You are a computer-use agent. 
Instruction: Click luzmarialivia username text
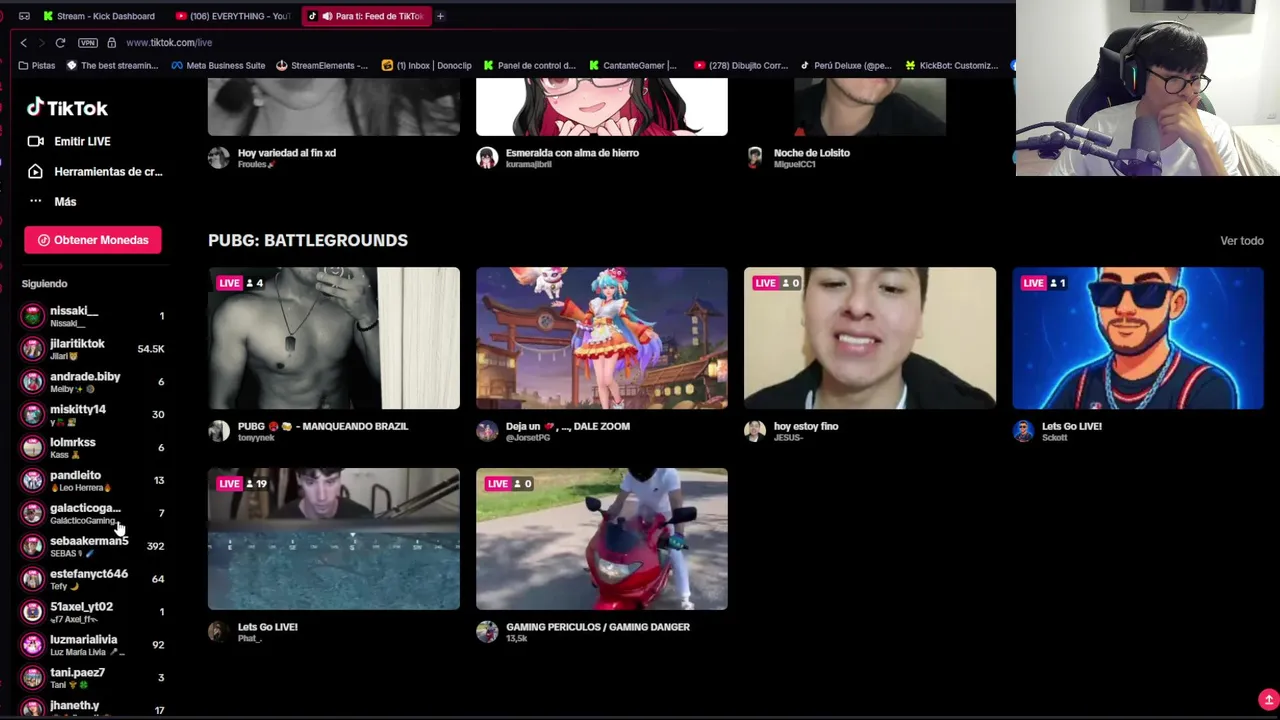83,640
